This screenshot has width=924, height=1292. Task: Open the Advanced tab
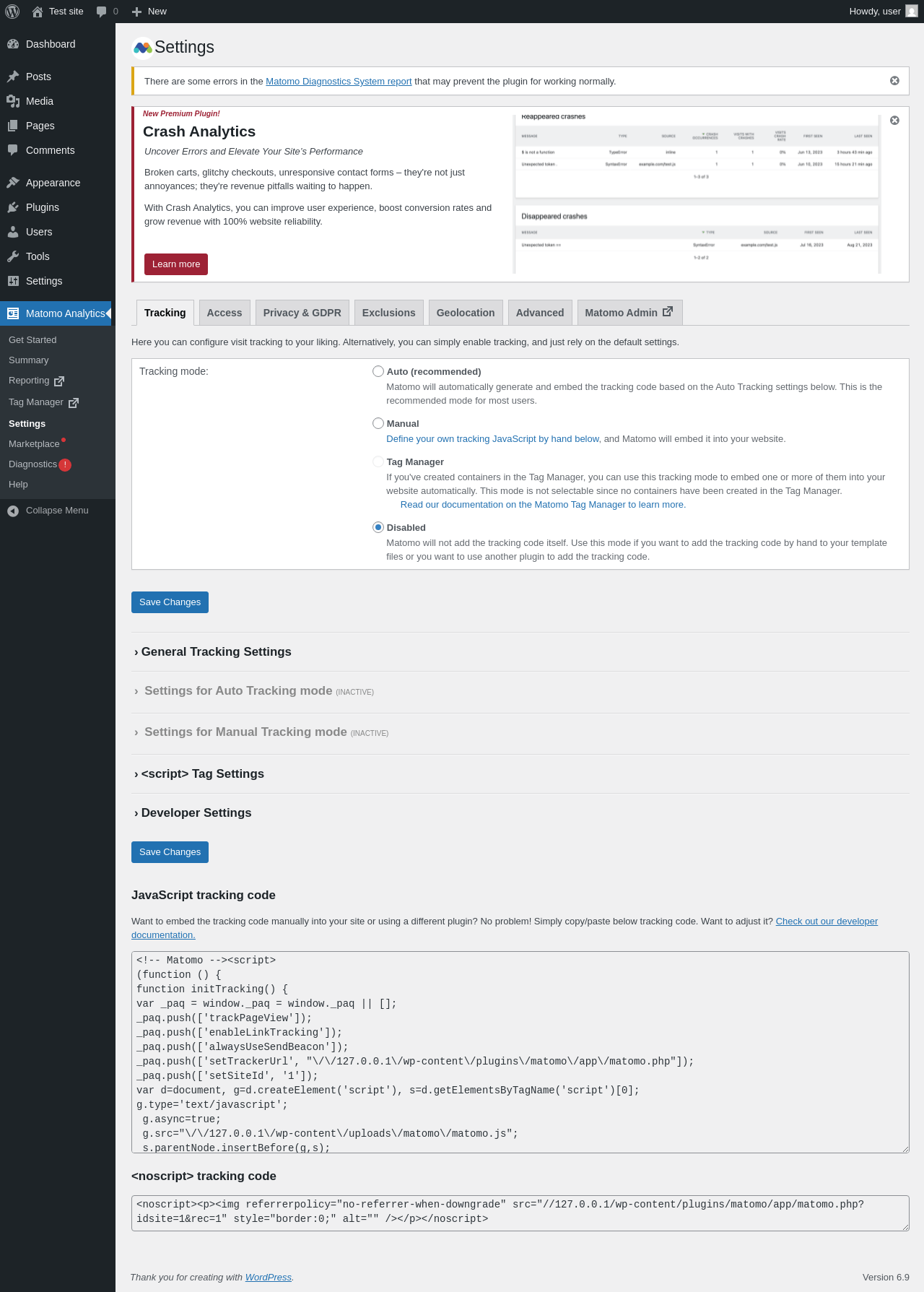pyautogui.click(x=540, y=313)
